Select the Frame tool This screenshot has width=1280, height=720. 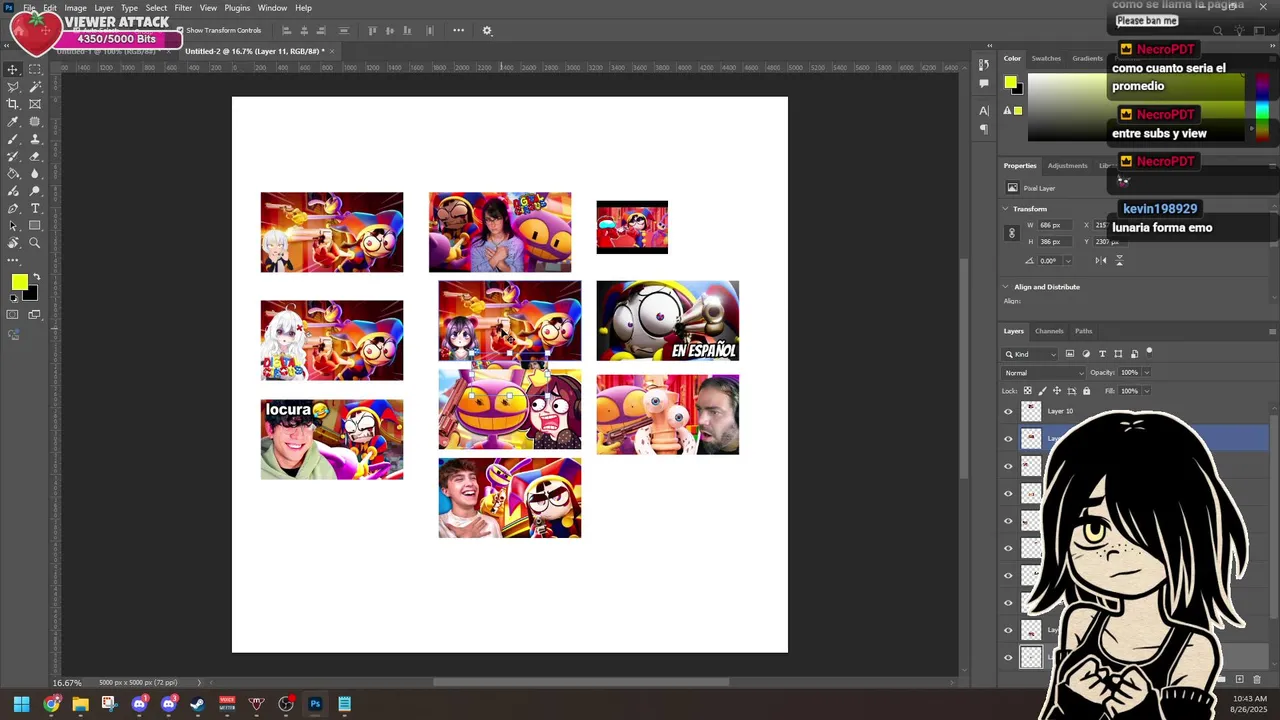click(x=35, y=104)
